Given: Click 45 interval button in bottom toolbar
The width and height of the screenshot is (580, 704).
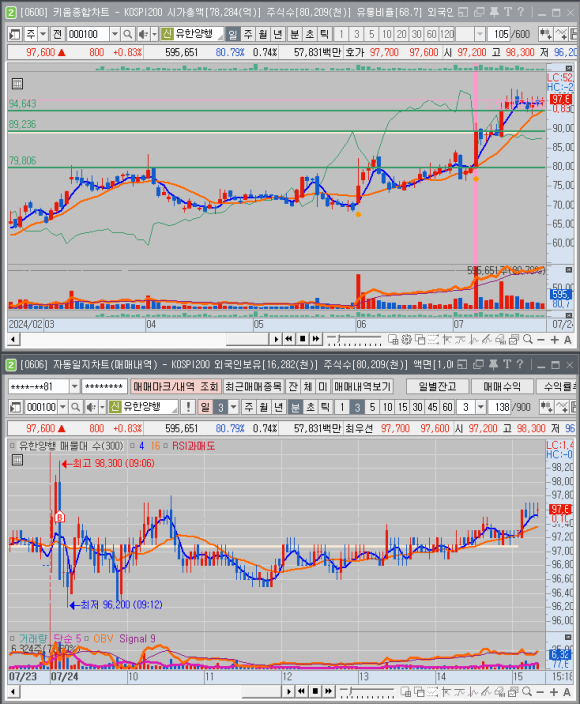Looking at the screenshot, I should point(432,407).
